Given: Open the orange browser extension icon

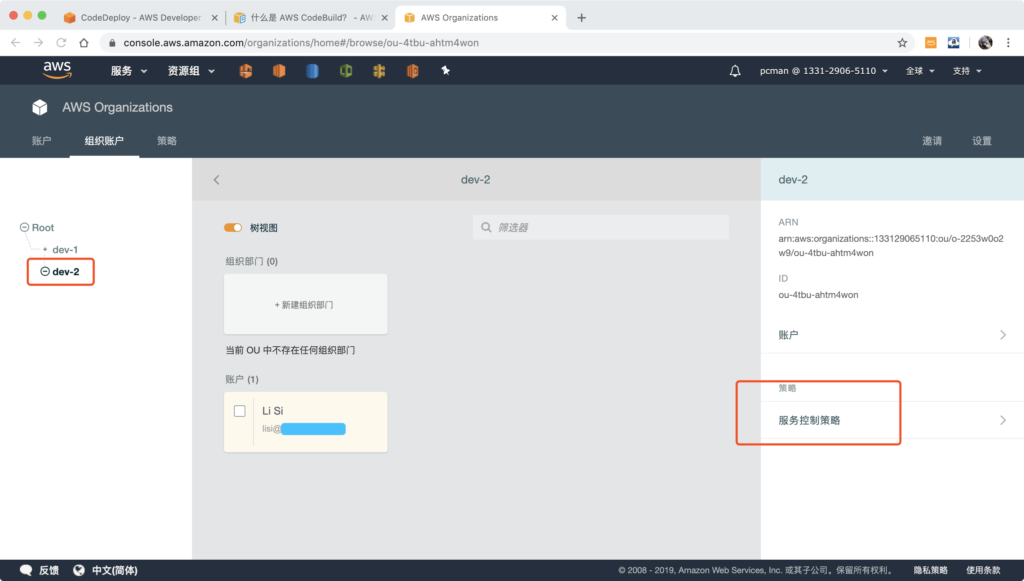Looking at the screenshot, I should (931, 43).
